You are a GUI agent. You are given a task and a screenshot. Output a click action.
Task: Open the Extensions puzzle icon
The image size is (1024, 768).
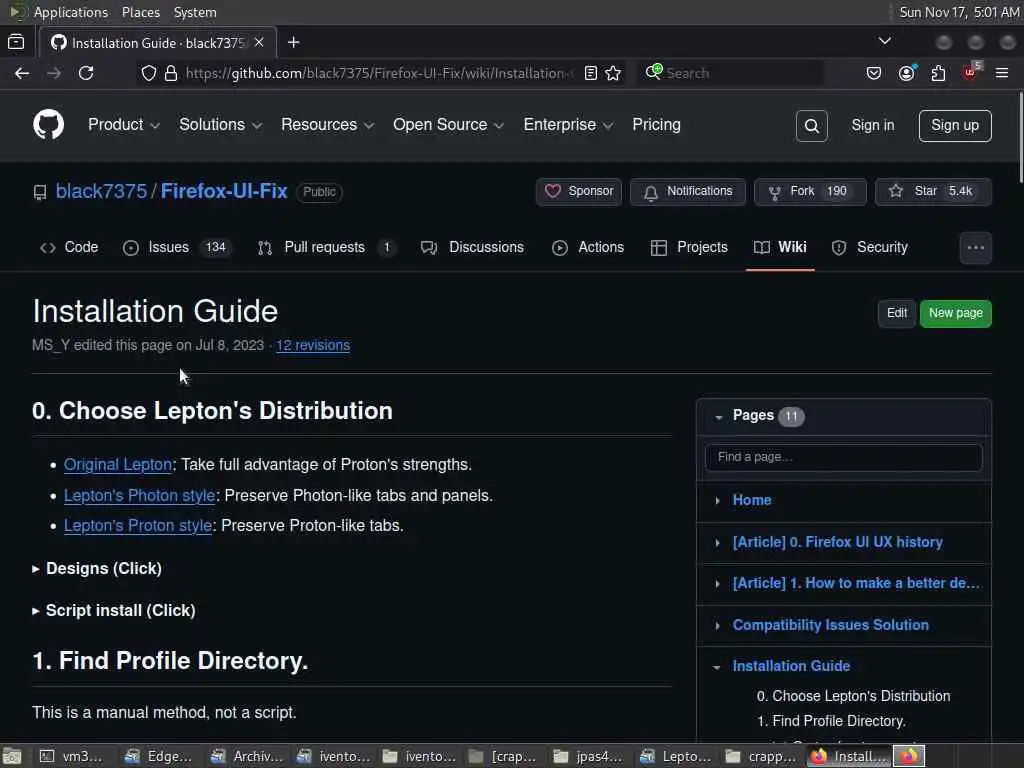pos(938,73)
